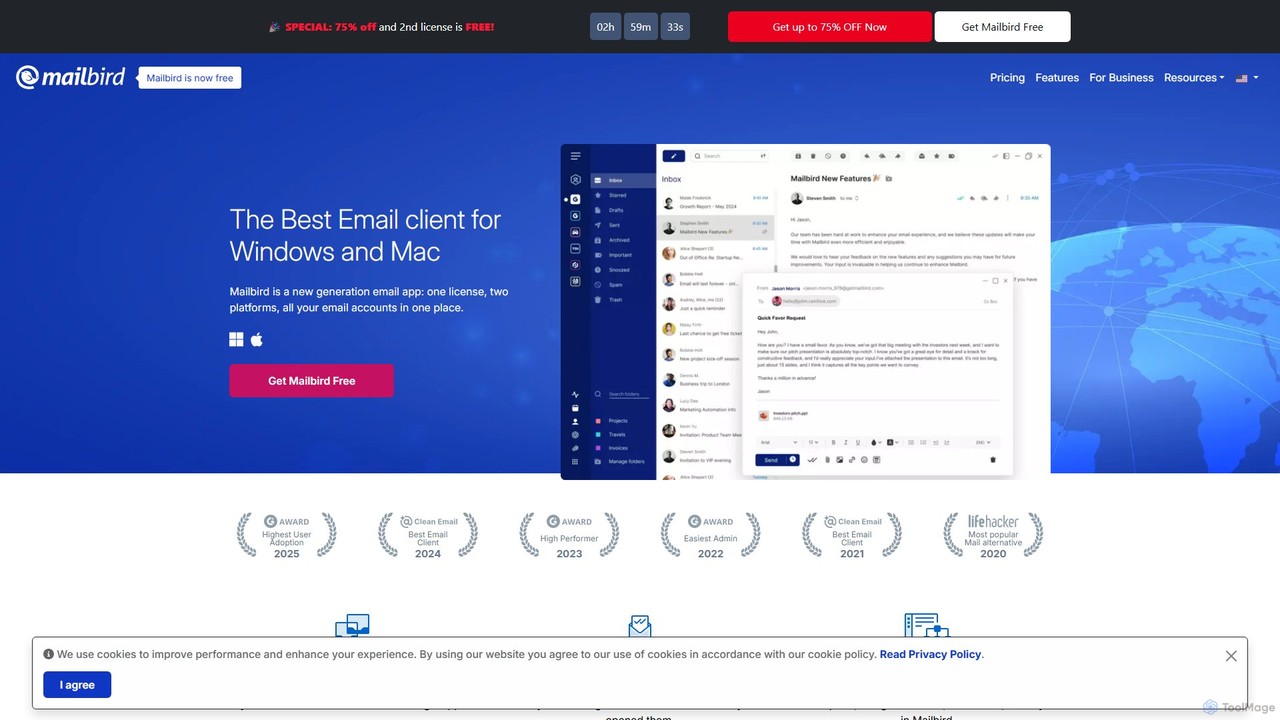Image resolution: width=1280 pixels, height=720 pixels.
Task: Click the purple Invoices color tag
Action: 598,448
